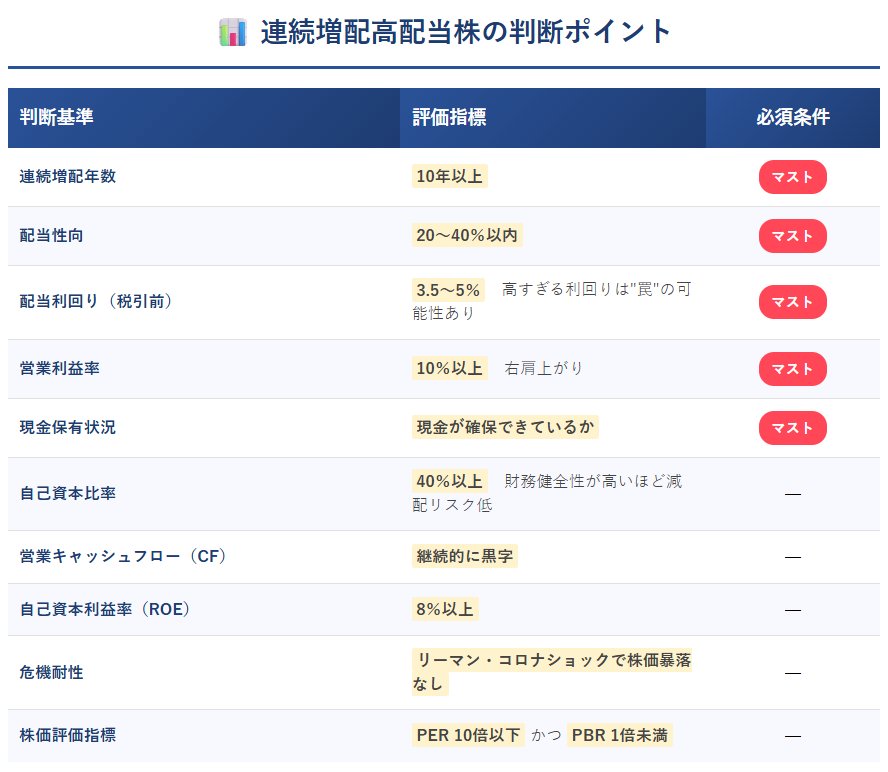Click the highlighted 20〜40%以内 value
This screenshot has width=888, height=772.
pos(467,236)
